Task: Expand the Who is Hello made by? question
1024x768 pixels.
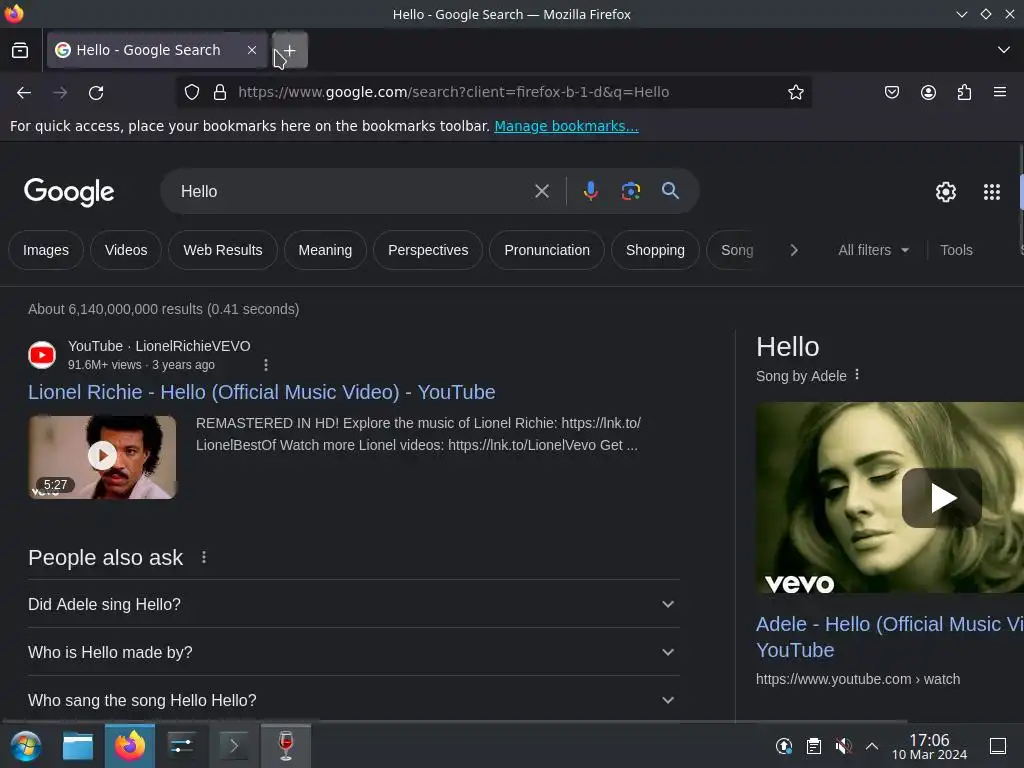Action: [x=354, y=652]
